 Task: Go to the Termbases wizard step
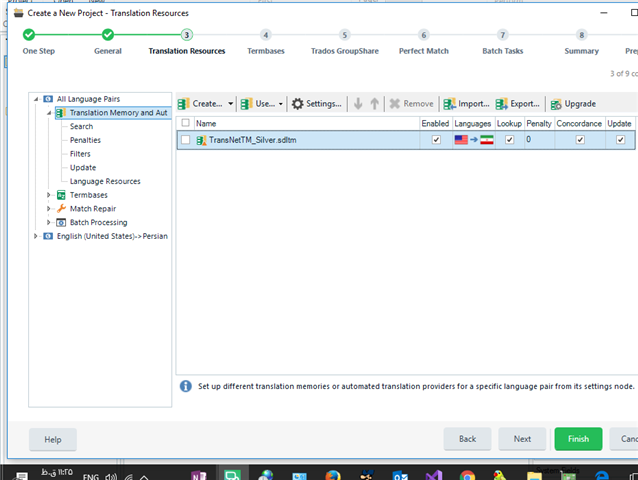pyautogui.click(x=266, y=35)
